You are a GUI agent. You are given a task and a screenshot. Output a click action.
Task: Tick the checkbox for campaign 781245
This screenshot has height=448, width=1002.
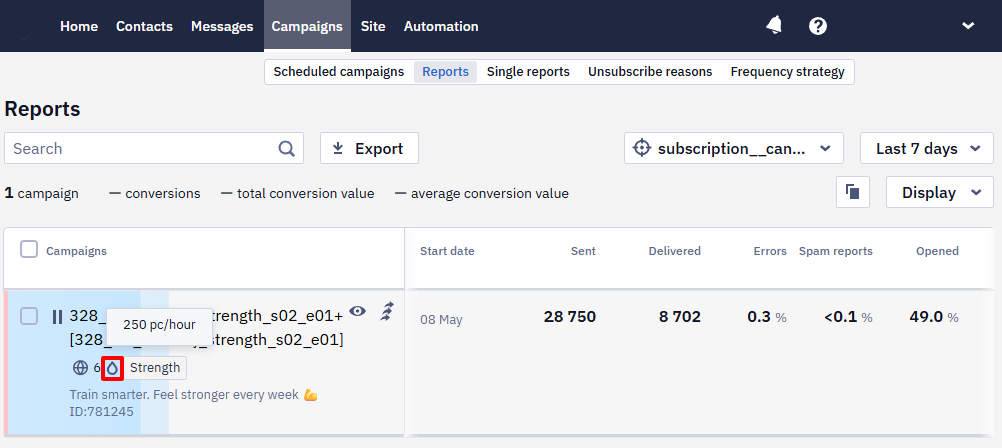[x=29, y=316]
